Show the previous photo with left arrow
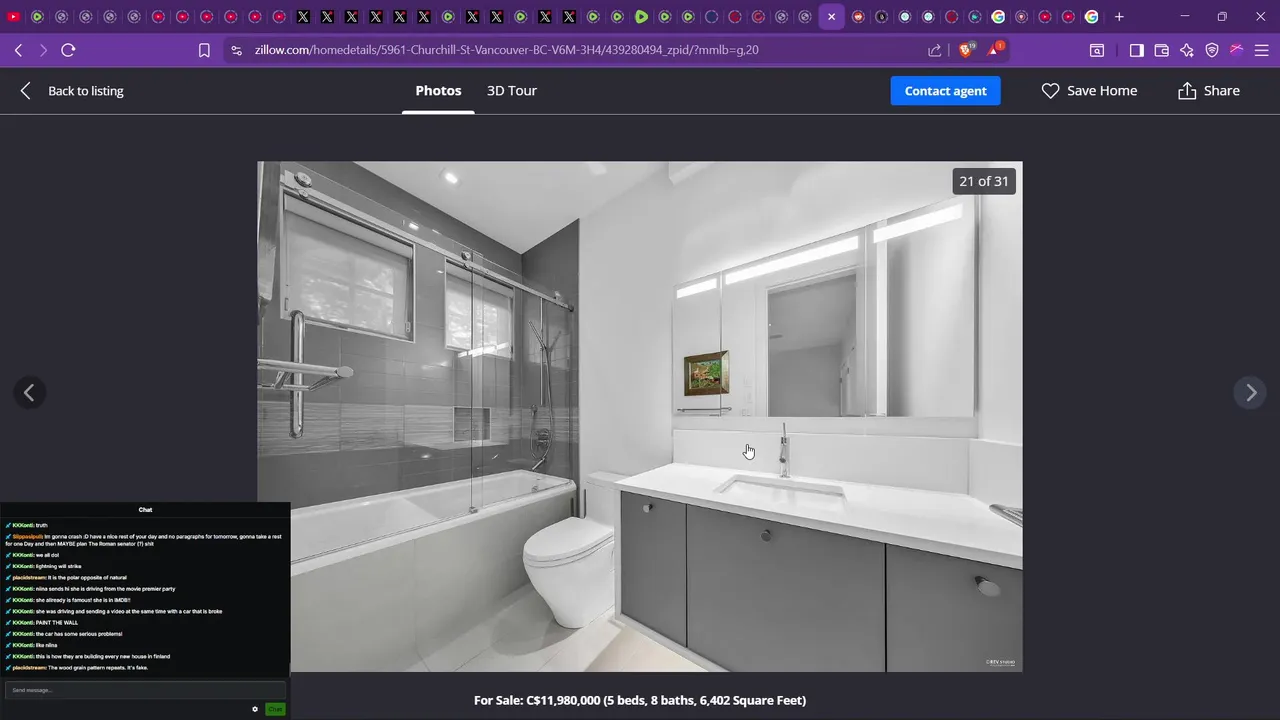 point(29,393)
